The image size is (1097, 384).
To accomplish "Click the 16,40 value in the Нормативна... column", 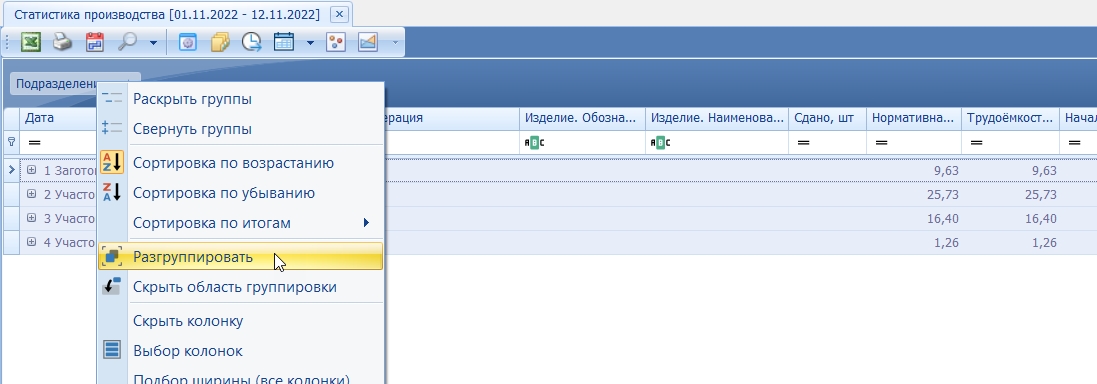I will pyautogui.click(x=942, y=219).
